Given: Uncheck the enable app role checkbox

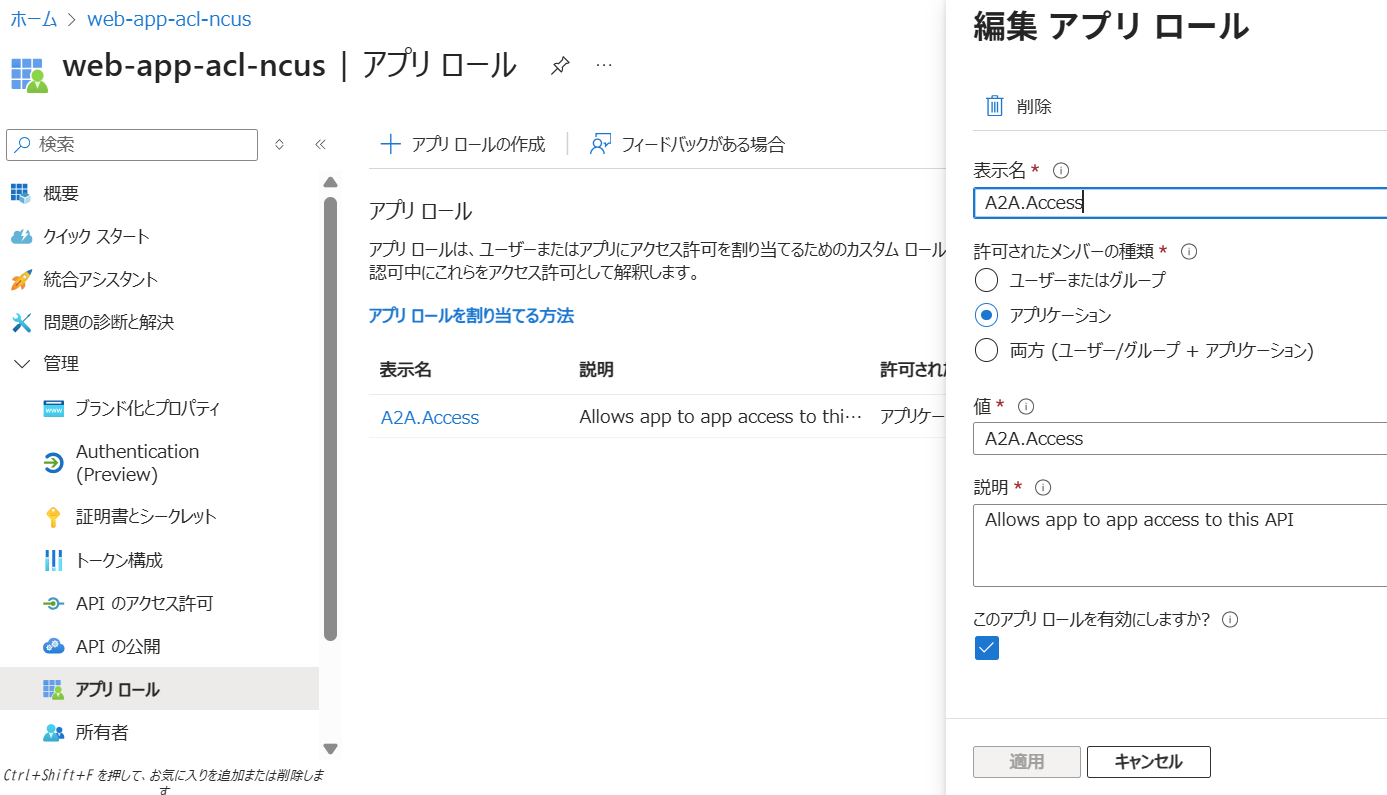Looking at the screenshot, I should (x=986, y=648).
